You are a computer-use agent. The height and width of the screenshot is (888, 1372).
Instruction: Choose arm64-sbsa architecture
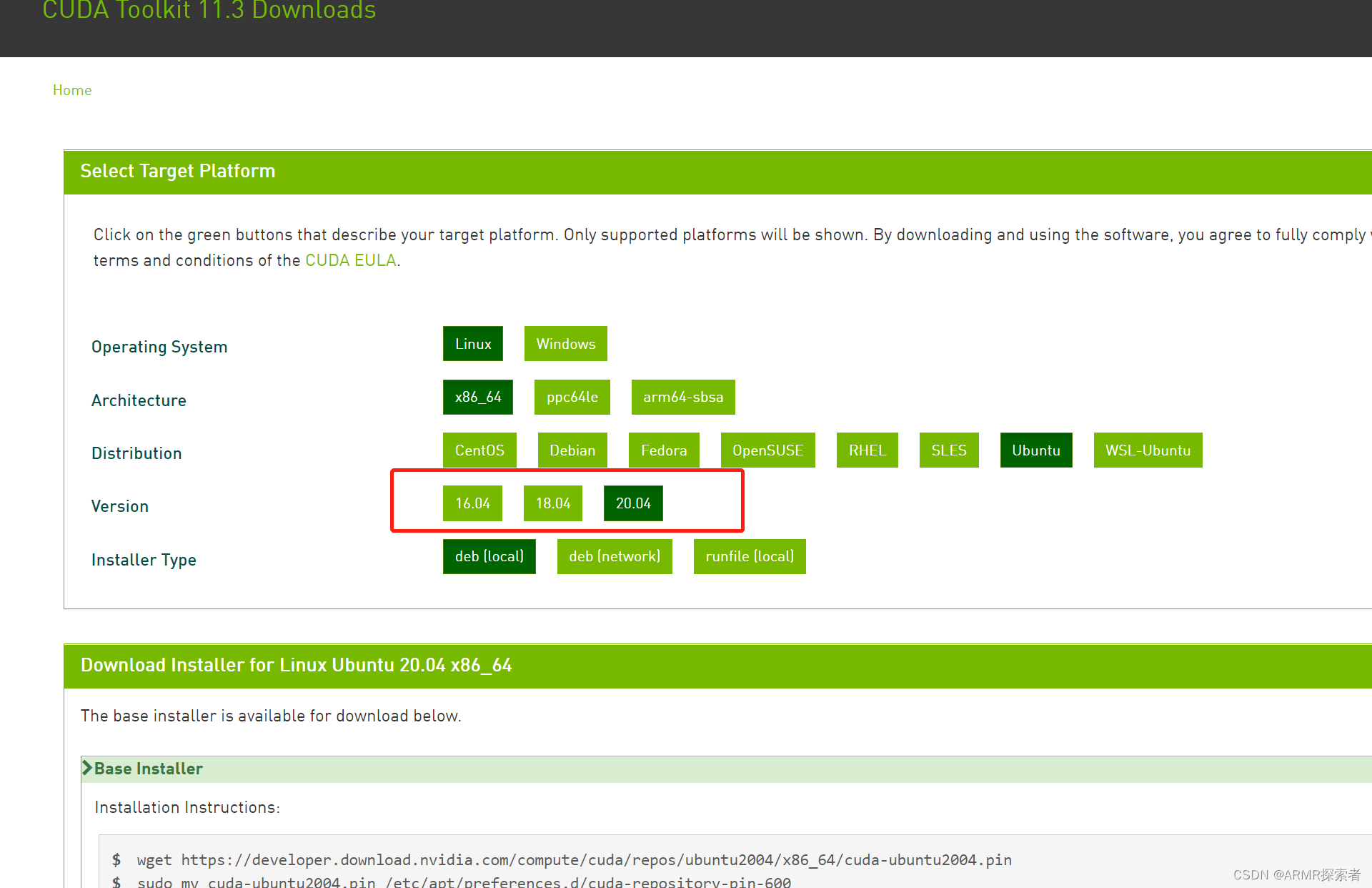(x=682, y=397)
